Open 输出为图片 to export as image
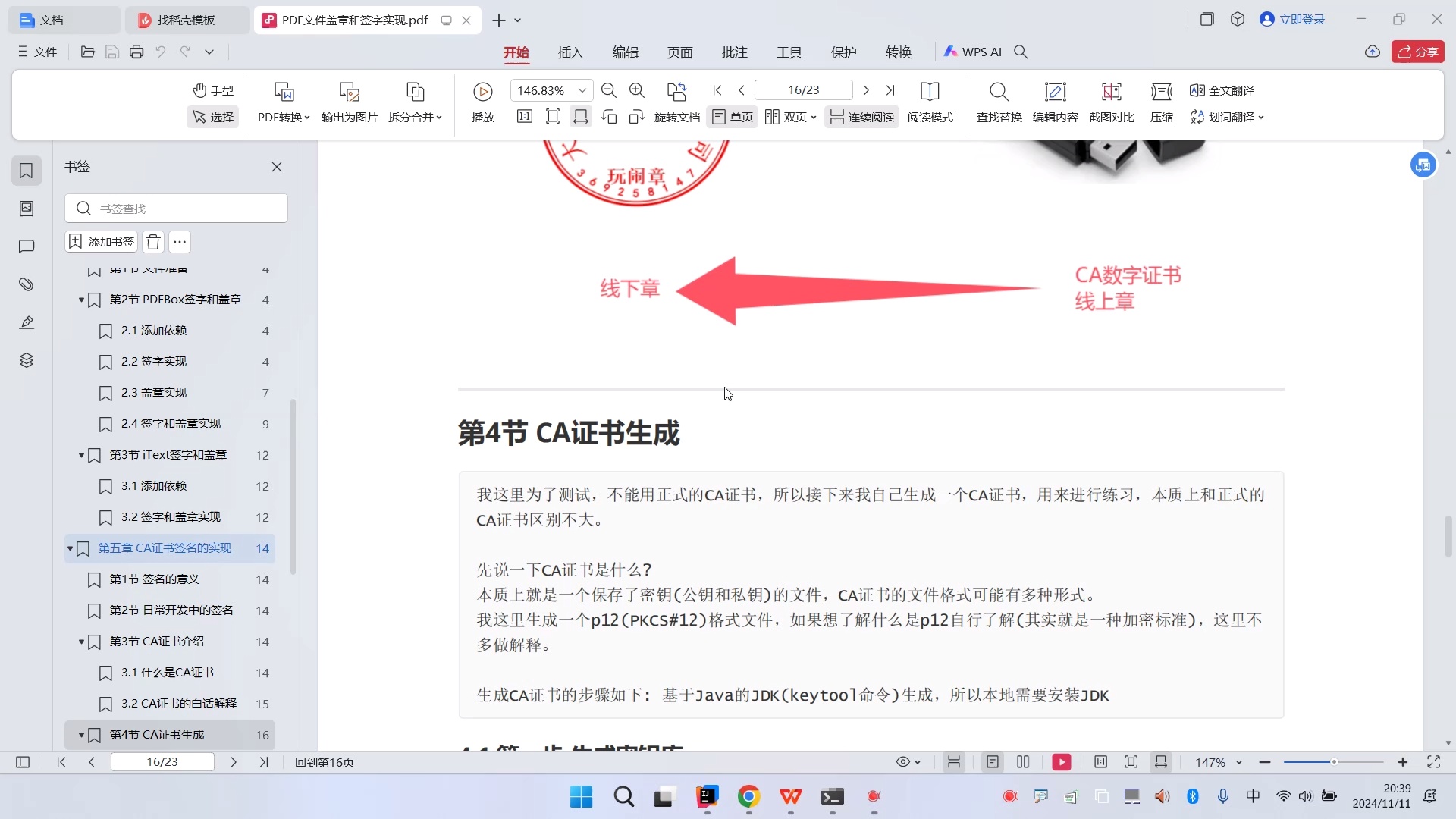 [348, 102]
